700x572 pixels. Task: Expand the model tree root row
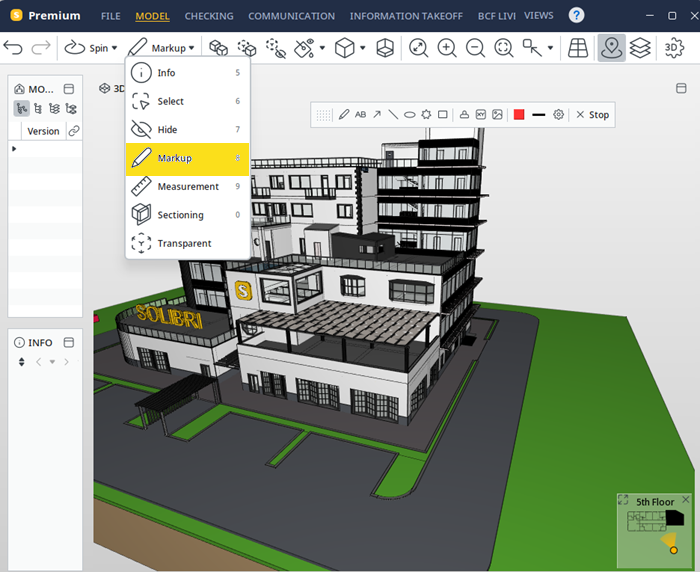click(x=14, y=149)
